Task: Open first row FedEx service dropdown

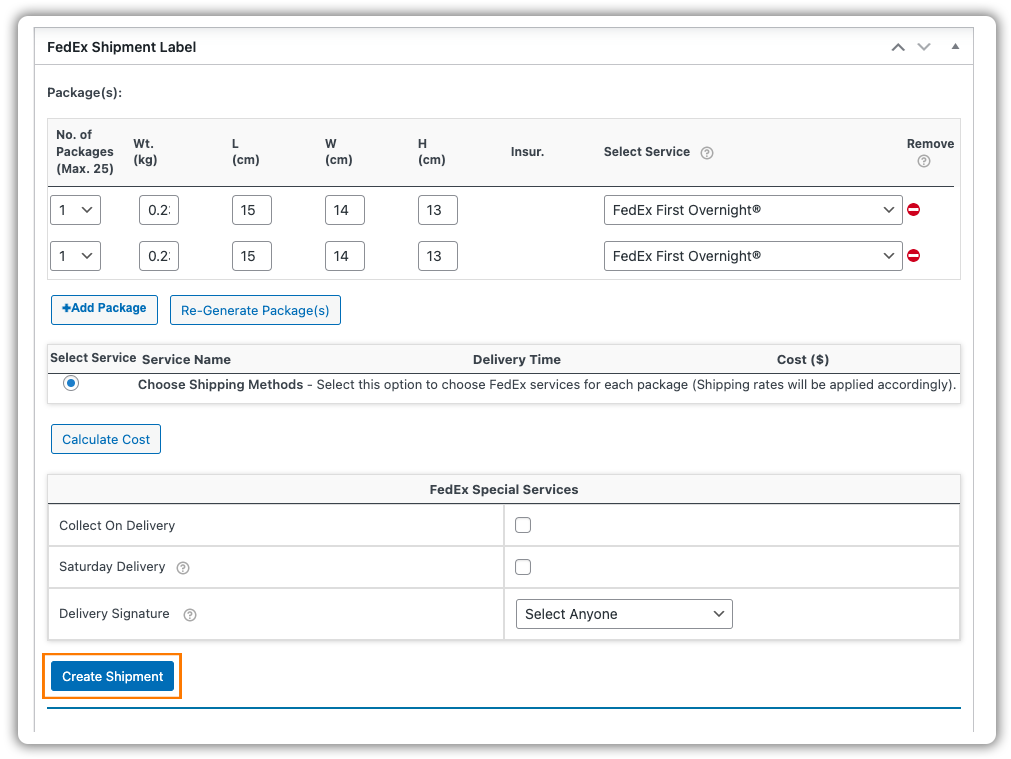Action: click(752, 210)
